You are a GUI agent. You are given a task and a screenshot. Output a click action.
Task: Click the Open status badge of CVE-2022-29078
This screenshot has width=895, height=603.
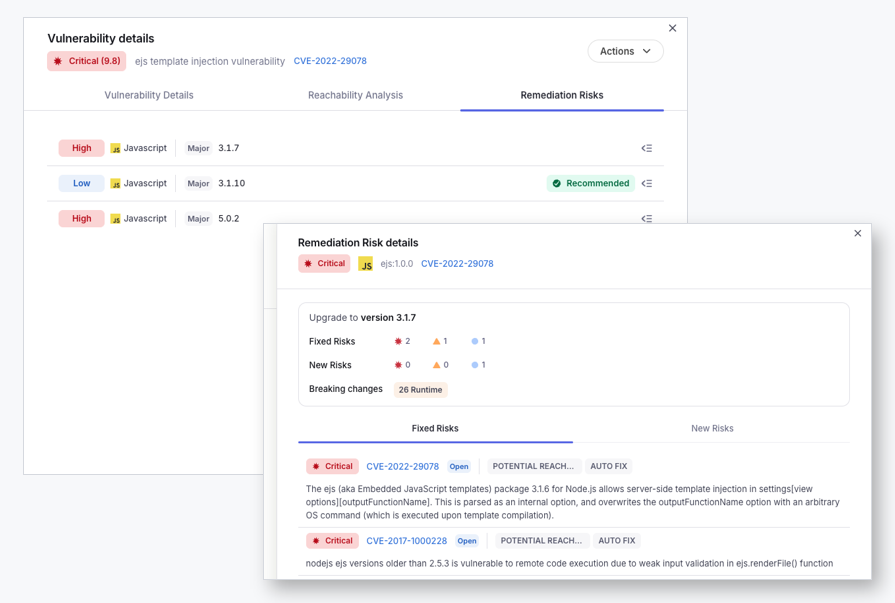click(x=458, y=467)
